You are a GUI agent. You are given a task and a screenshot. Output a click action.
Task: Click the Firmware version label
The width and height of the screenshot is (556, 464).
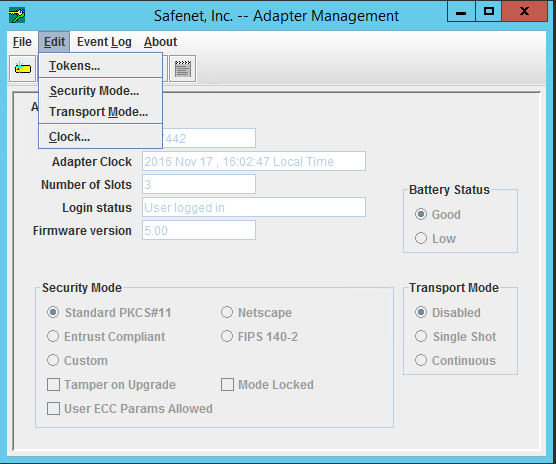point(82,231)
